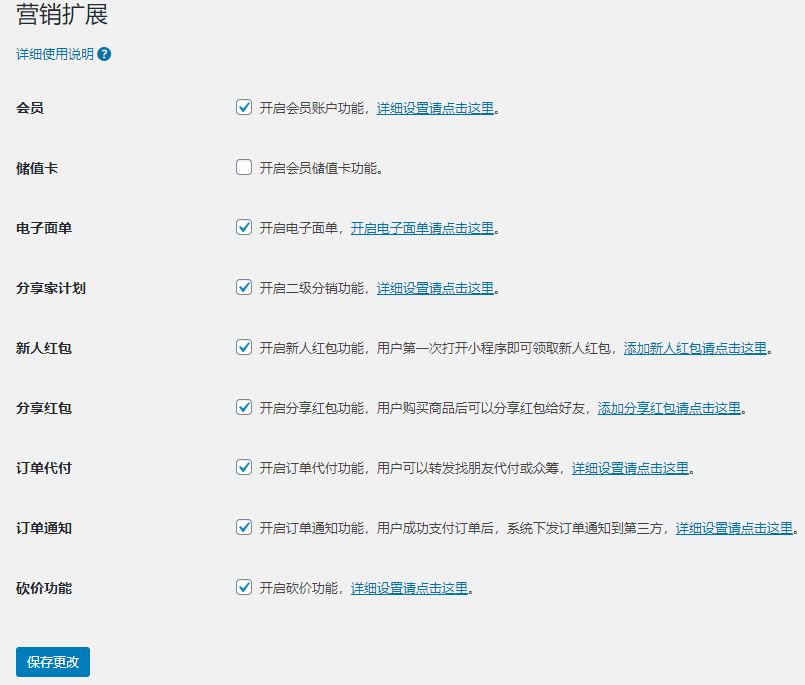Open 分享家计划 detailed settings link
The height and width of the screenshot is (685, 805).
435,288
